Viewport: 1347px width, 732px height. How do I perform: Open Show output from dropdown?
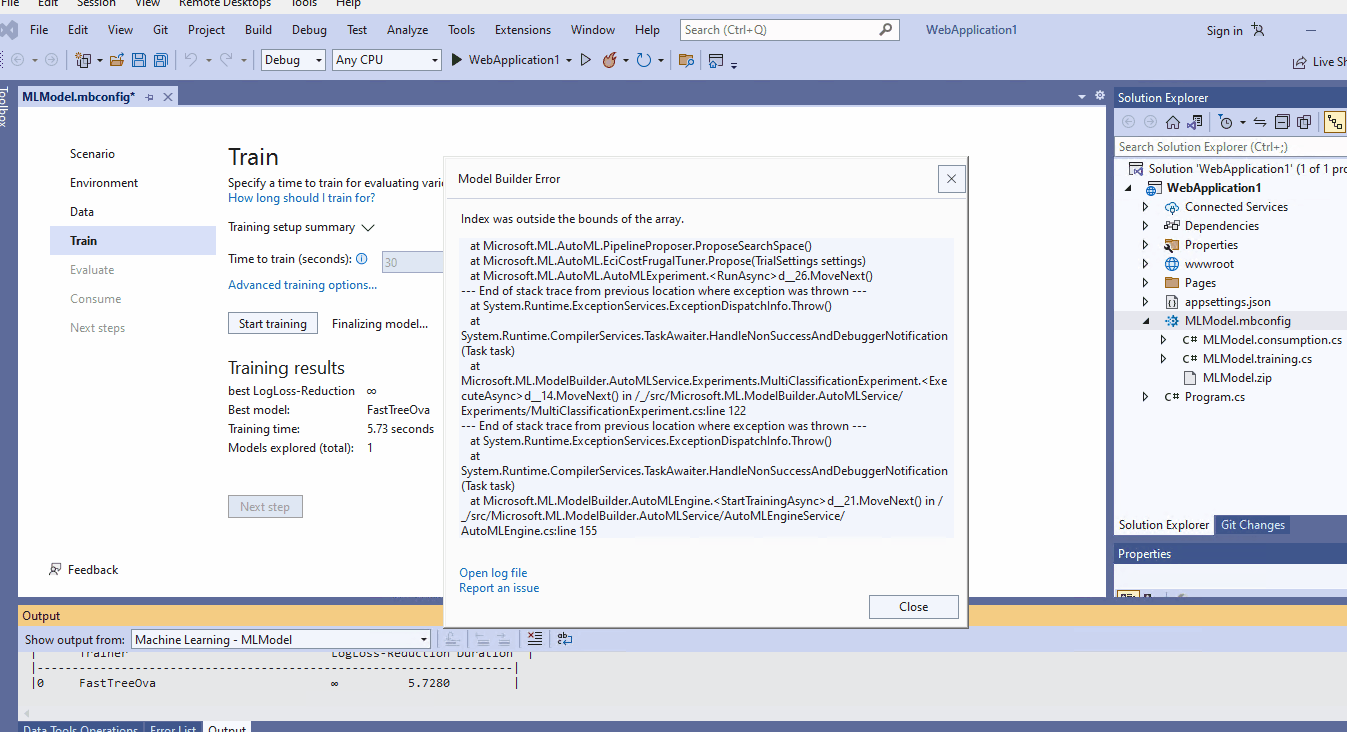pos(281,639)
